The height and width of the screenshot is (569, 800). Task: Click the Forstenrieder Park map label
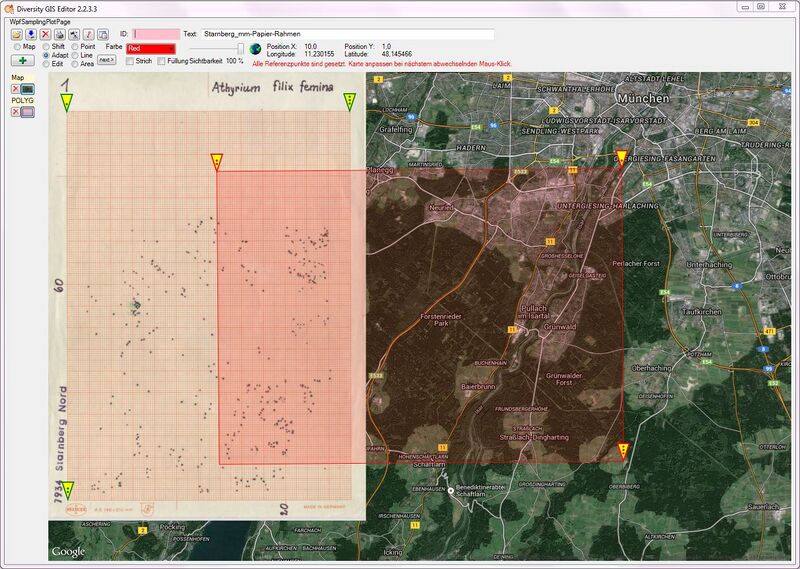441,320
